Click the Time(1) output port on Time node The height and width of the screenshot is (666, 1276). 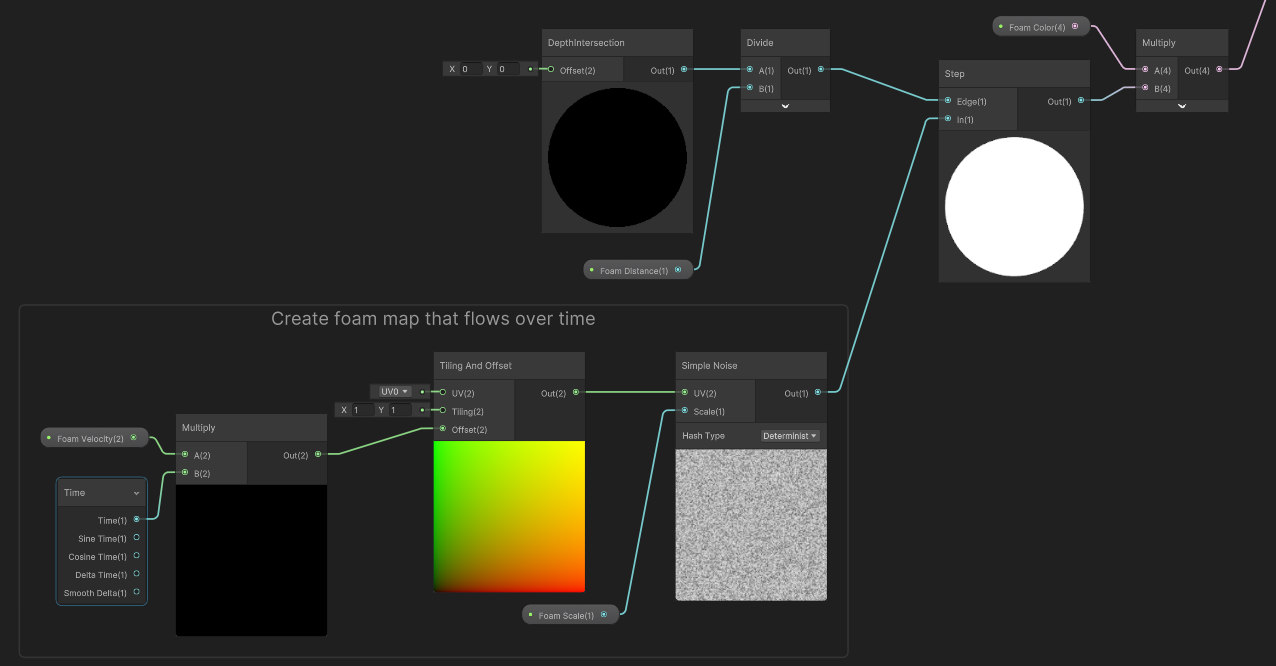click(x=136, y=520)
